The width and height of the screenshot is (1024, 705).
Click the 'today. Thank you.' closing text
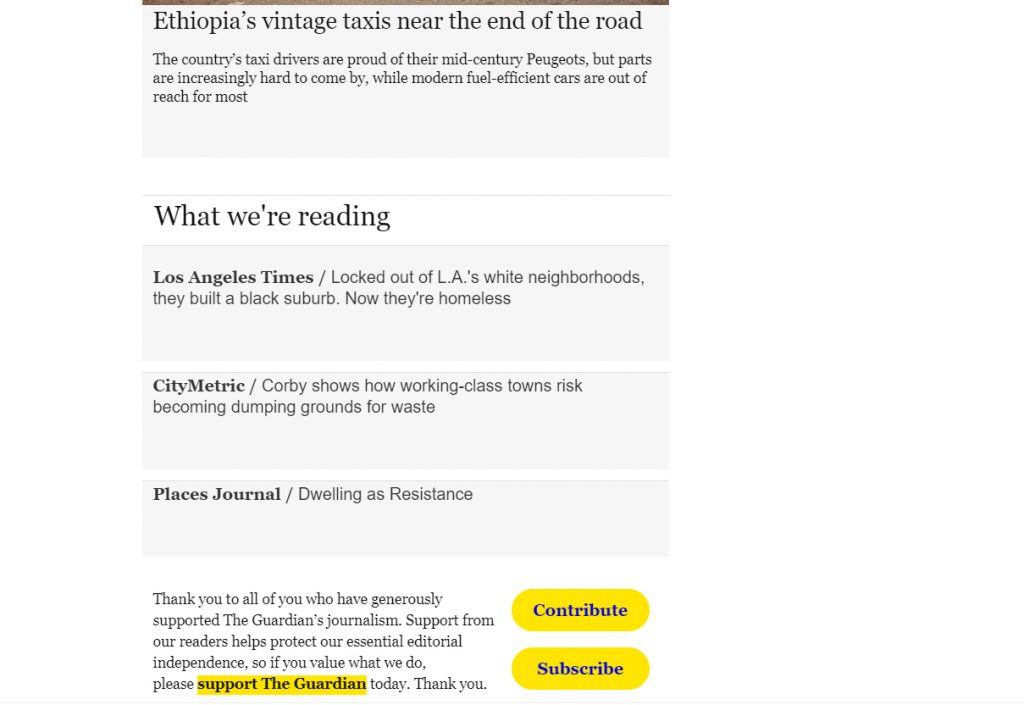coord(428,684)
